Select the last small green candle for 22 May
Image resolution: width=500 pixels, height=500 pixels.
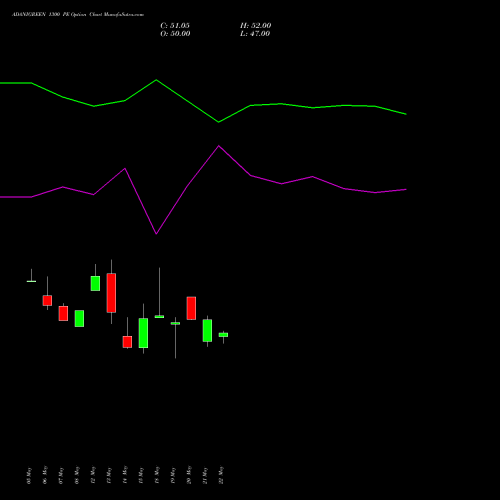pyautogui.click(x=223, y=335)
